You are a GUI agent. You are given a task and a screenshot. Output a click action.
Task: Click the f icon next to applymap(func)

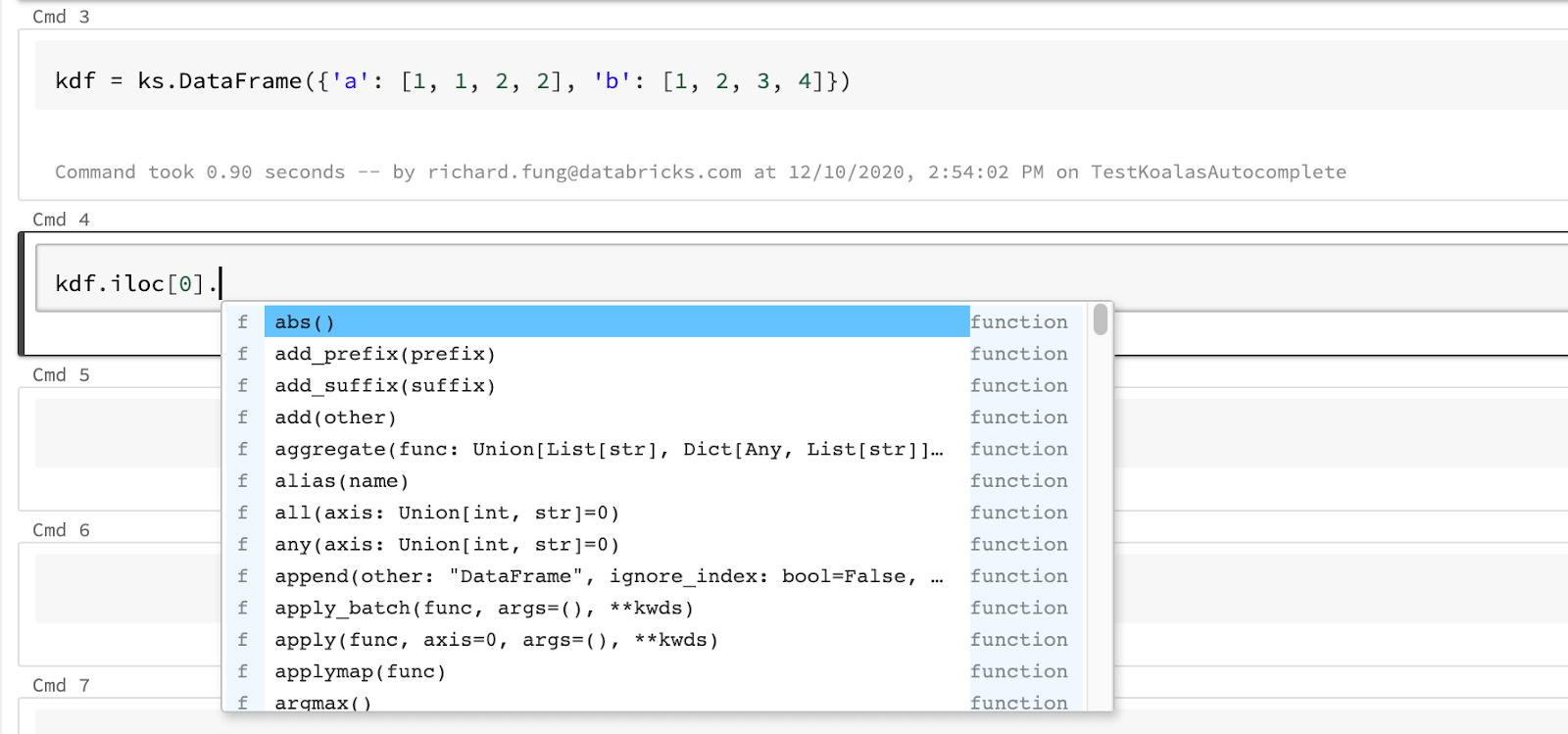[x=242, y=671]
